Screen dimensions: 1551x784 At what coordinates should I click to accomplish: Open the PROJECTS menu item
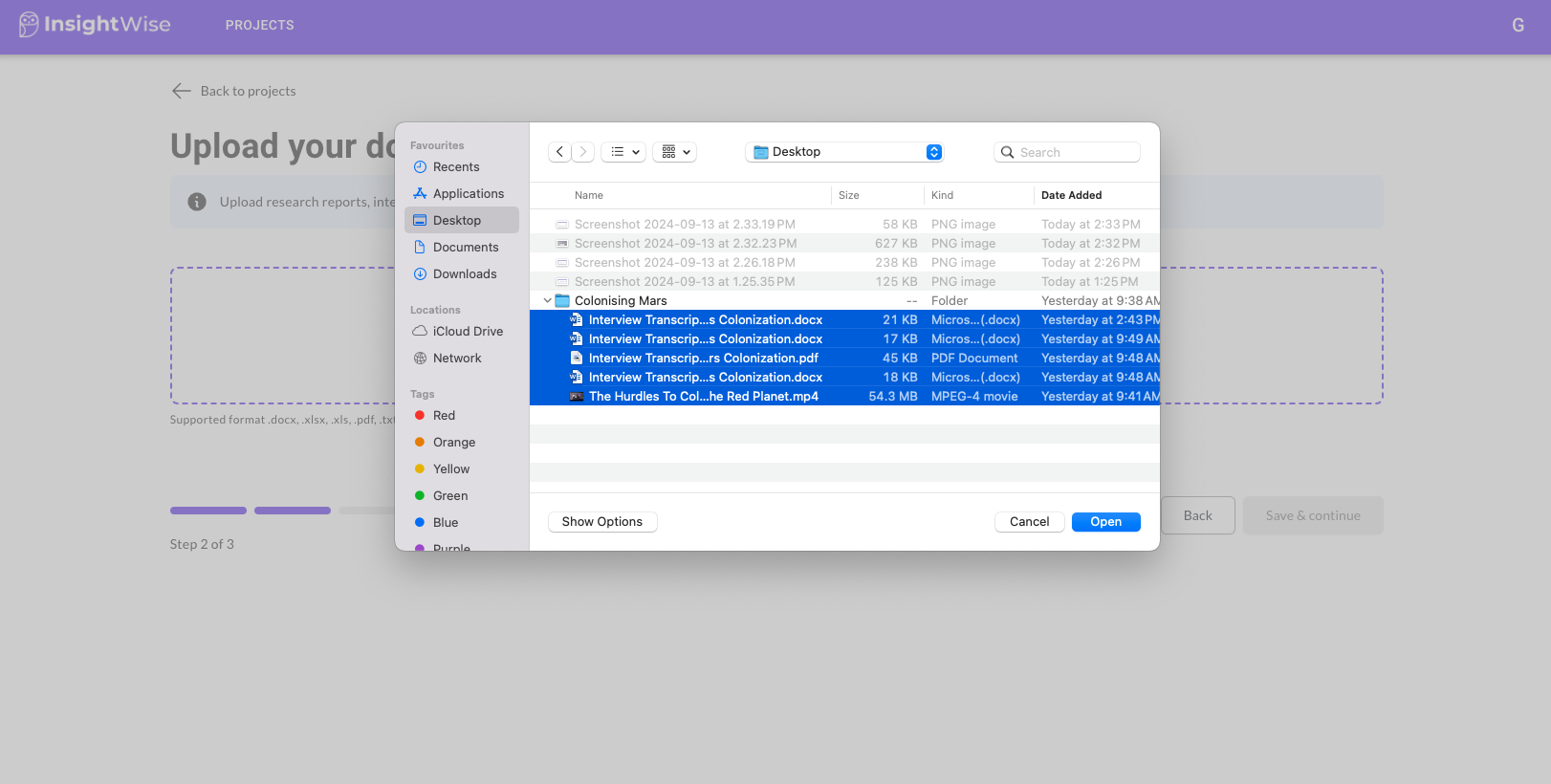coord(260,26)
